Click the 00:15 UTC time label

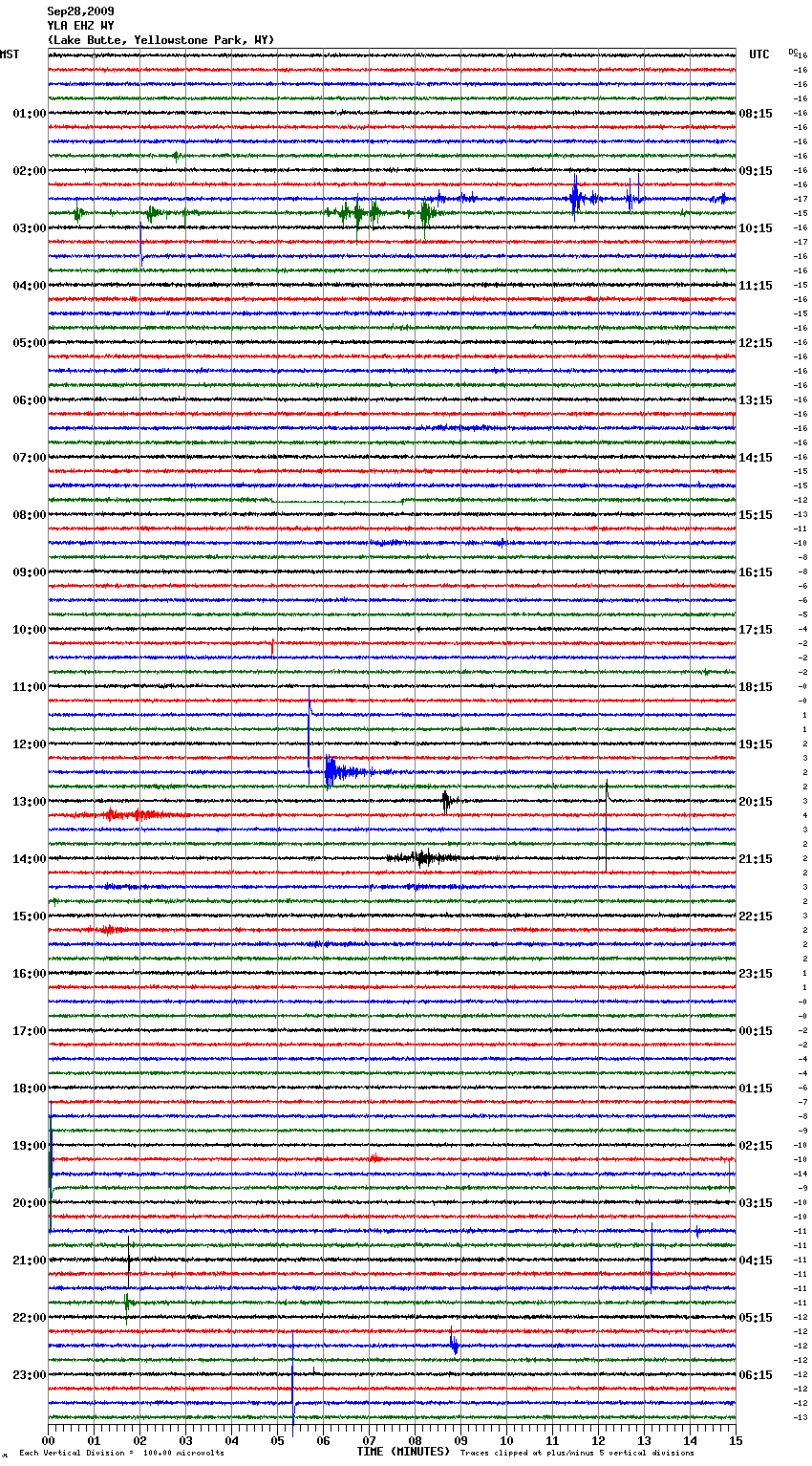click(756, 1031)
